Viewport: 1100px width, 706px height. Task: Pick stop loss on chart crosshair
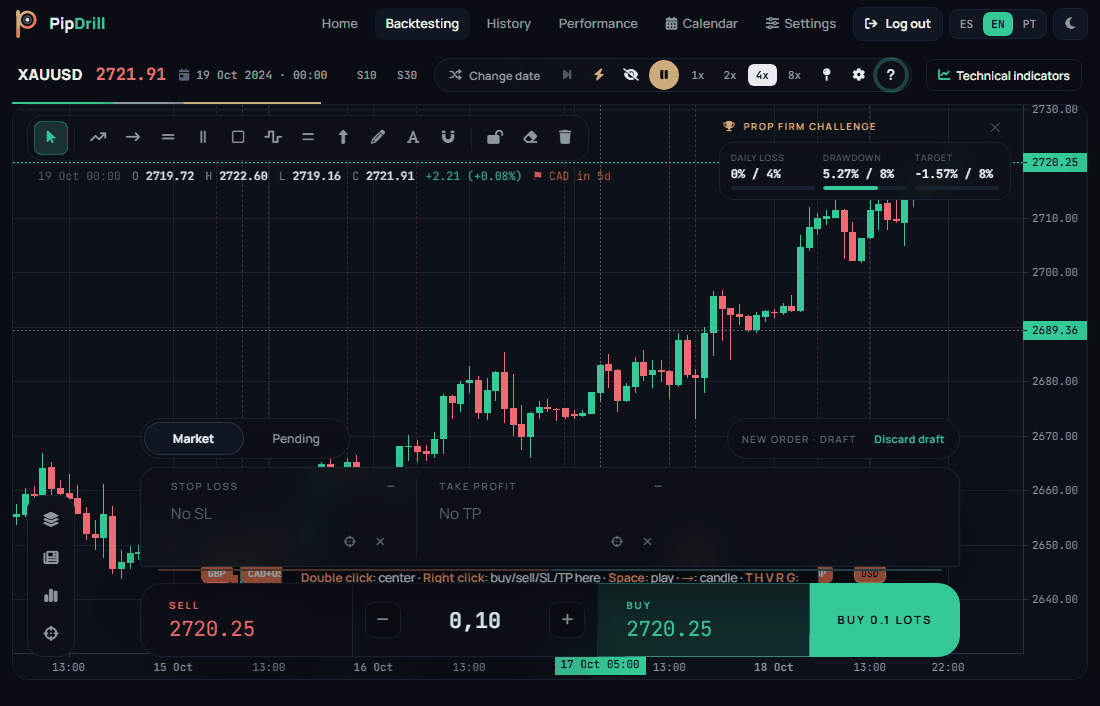(x=349, y=541)
